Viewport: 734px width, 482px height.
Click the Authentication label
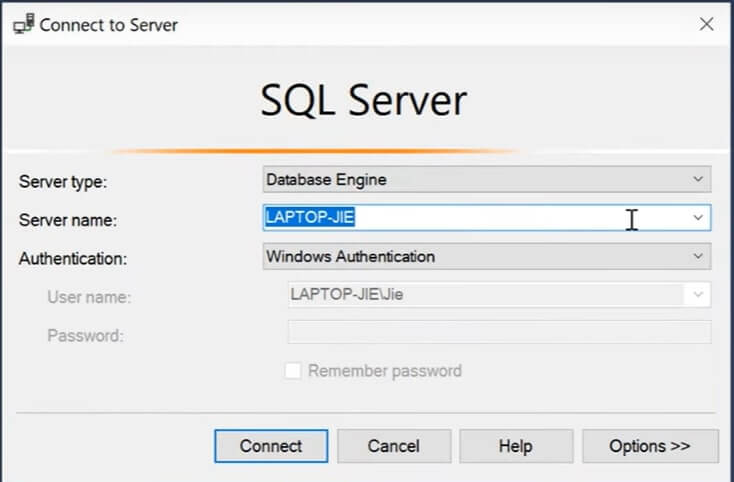(x=73, y=259)
